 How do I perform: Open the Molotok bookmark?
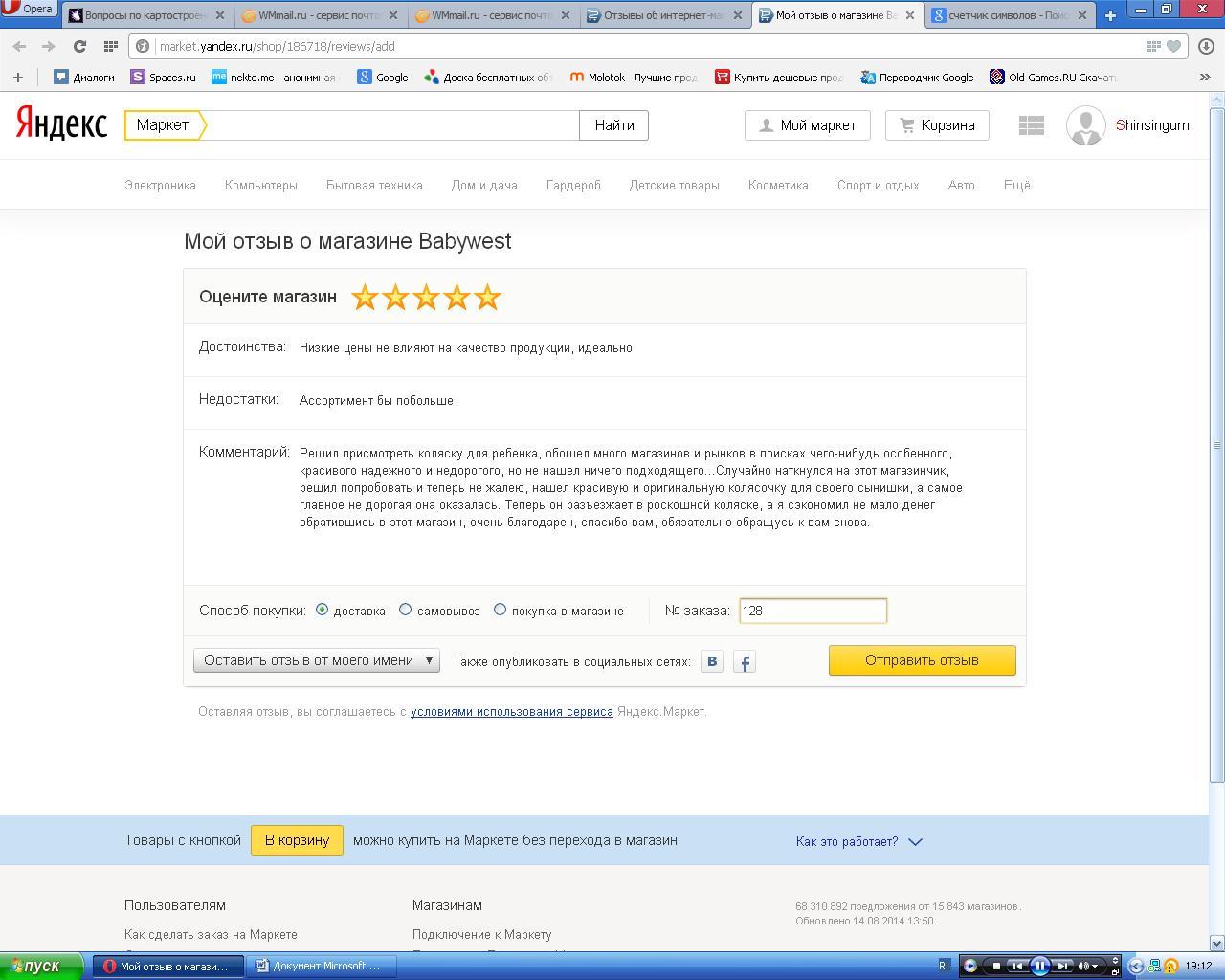click(x=634, y=78)
